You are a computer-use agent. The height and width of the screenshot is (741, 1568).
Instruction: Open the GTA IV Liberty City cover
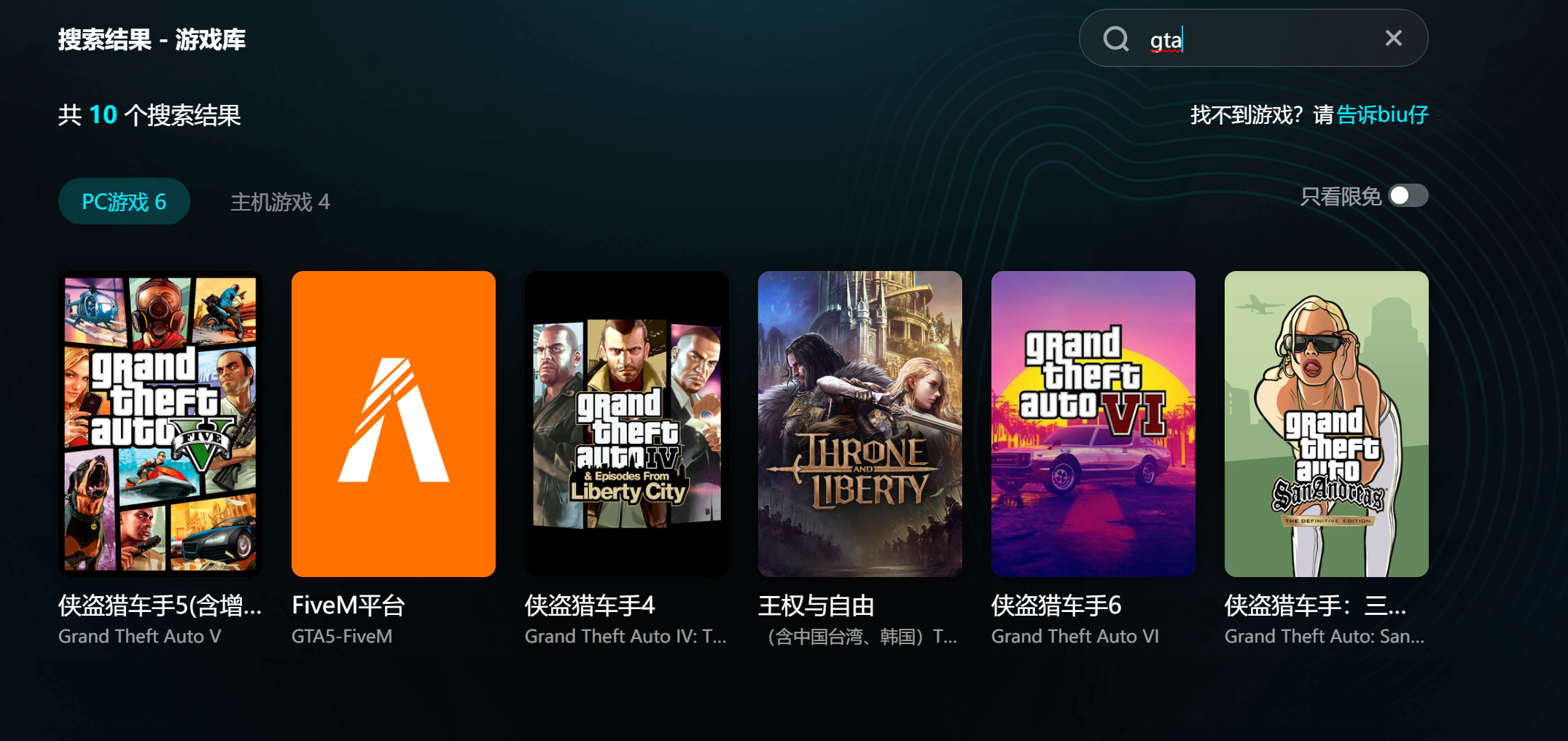627,424
